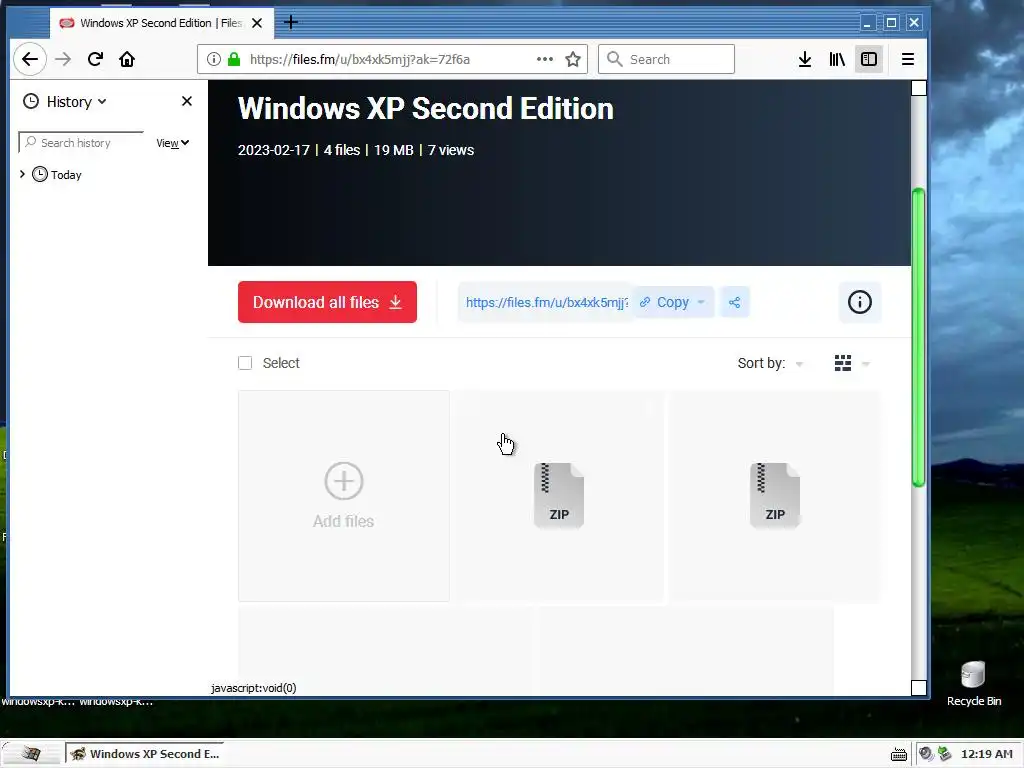Viewport: 1024px width, 768px height.
Task: Bookmark this page with the star
Action: click(573, 59)
